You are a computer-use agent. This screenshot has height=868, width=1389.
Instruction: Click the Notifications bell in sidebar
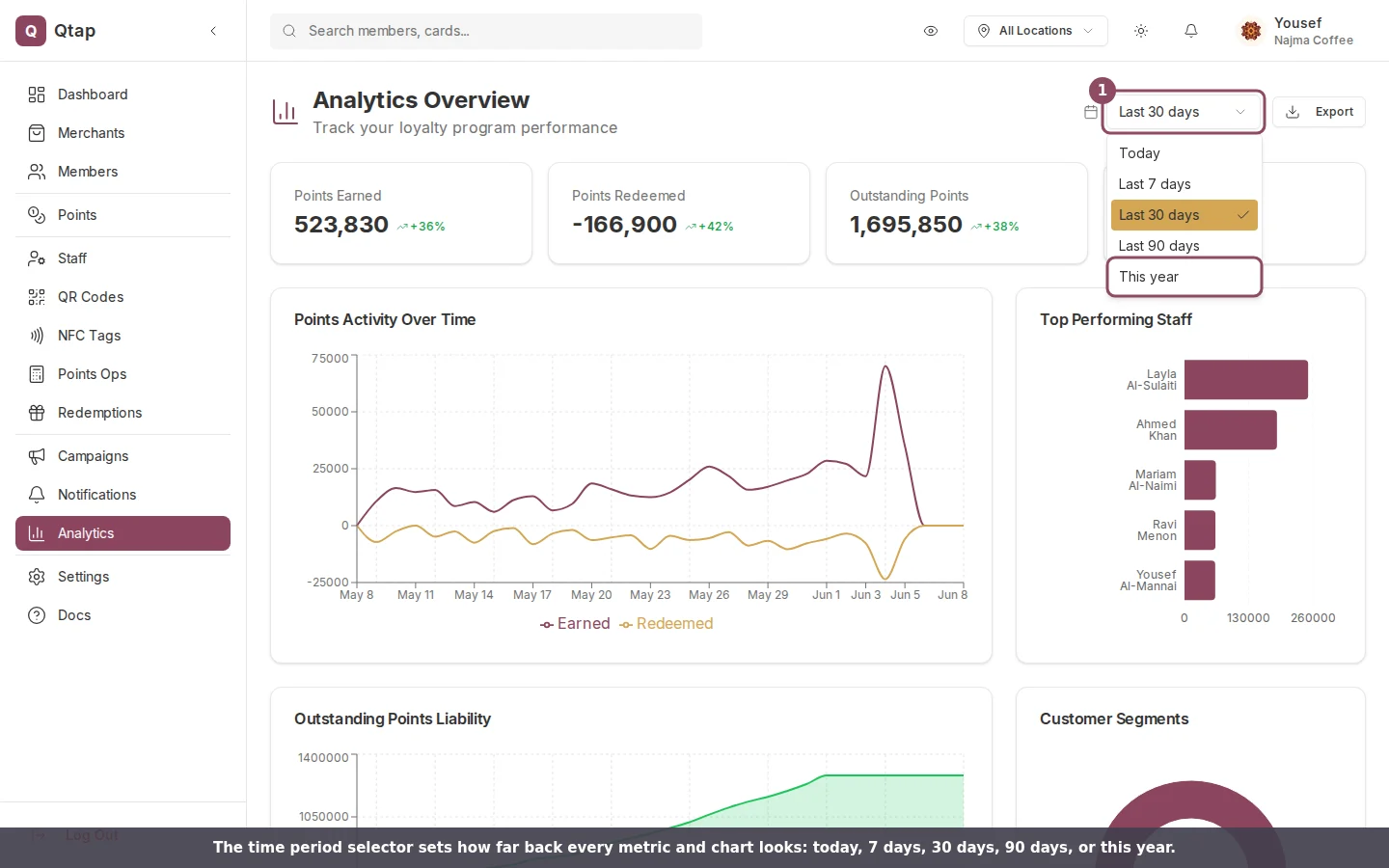pos(37,495)
